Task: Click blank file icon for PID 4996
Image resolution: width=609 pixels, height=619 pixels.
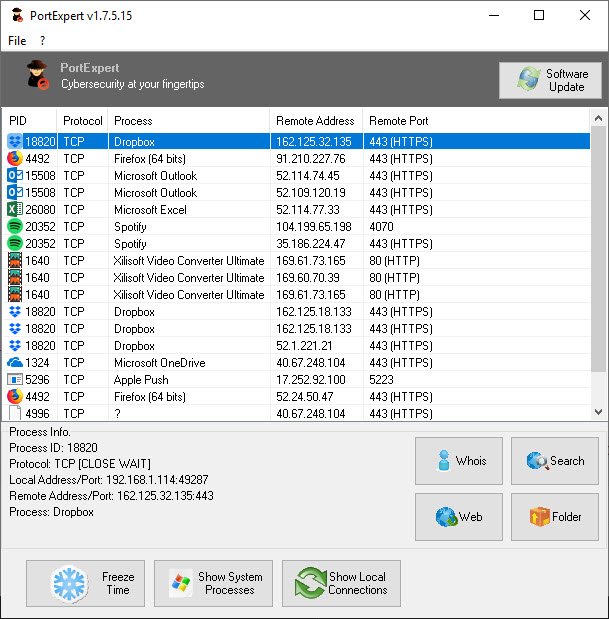Action: (15, 413)
